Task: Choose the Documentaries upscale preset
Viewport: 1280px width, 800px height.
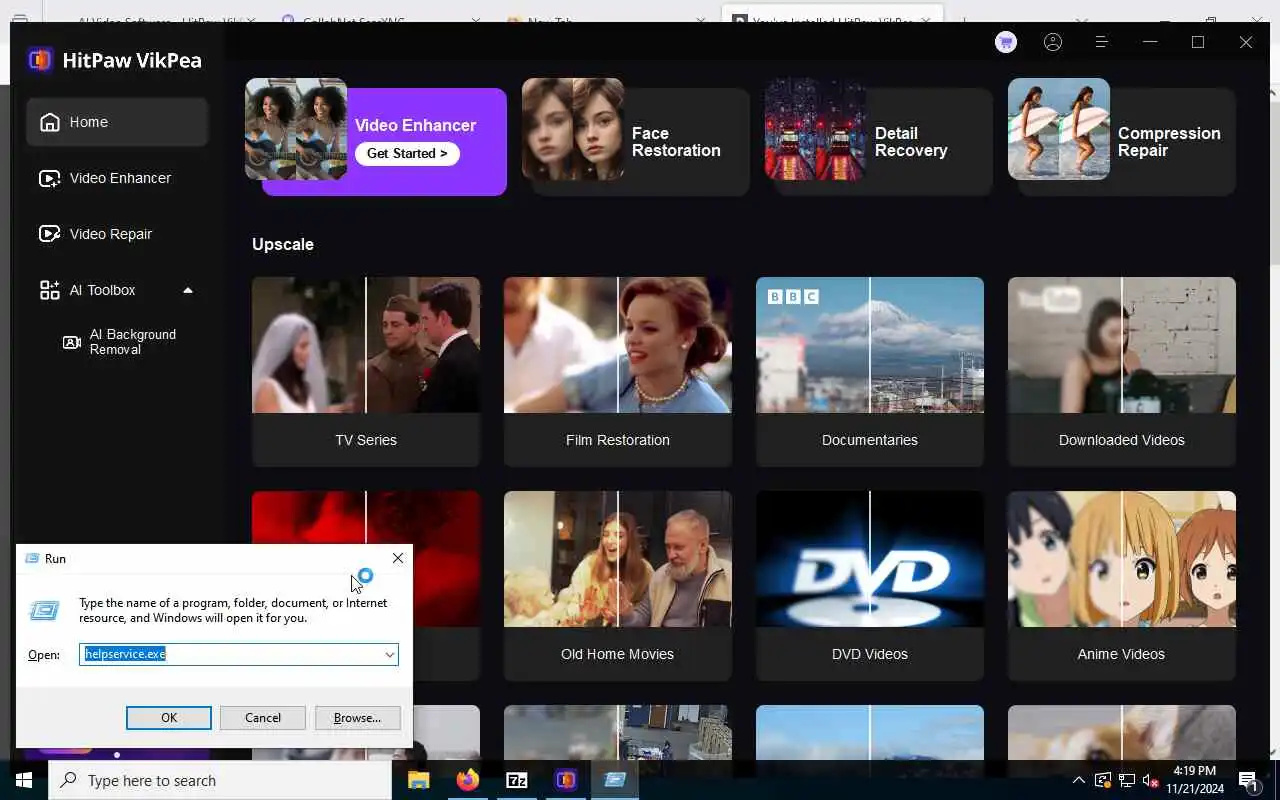Action: [x=870, y=371]
